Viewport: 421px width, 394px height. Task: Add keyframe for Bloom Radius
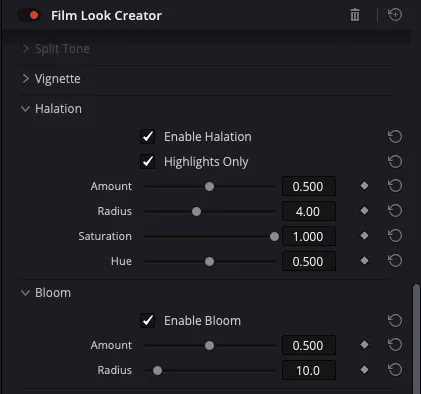[x=364, y=369]
